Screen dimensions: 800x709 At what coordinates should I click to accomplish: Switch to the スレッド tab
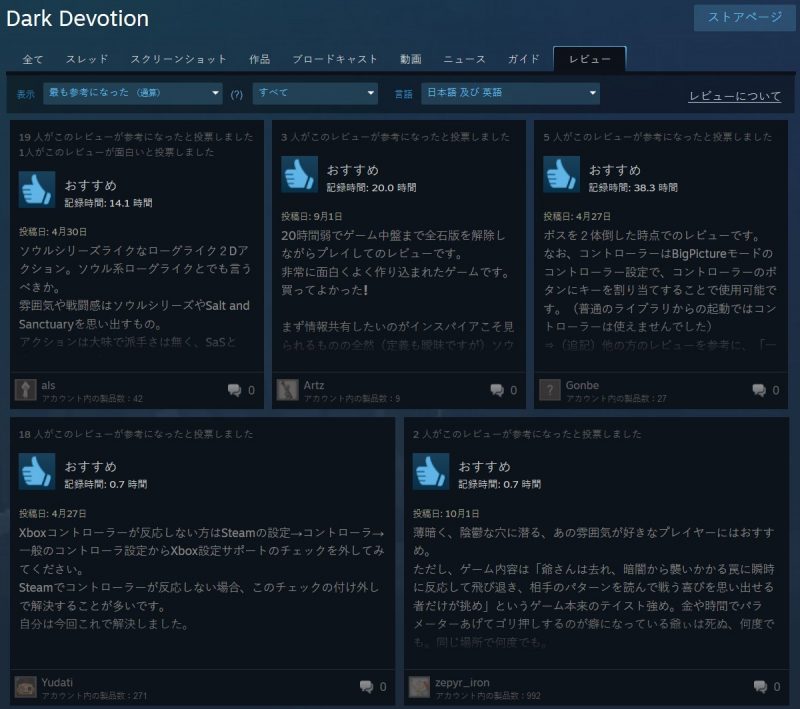tap(87, 59)
